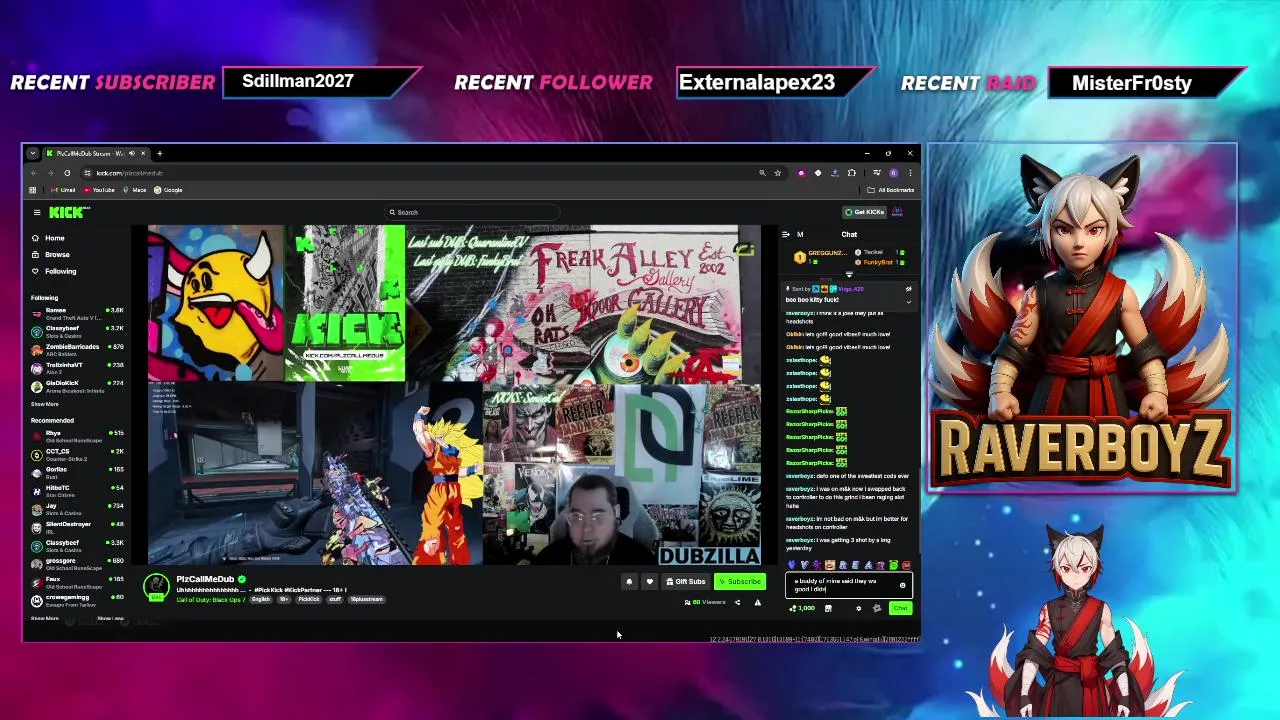Open the Chat header tab

pyautogui.click(x=849, y=234)
